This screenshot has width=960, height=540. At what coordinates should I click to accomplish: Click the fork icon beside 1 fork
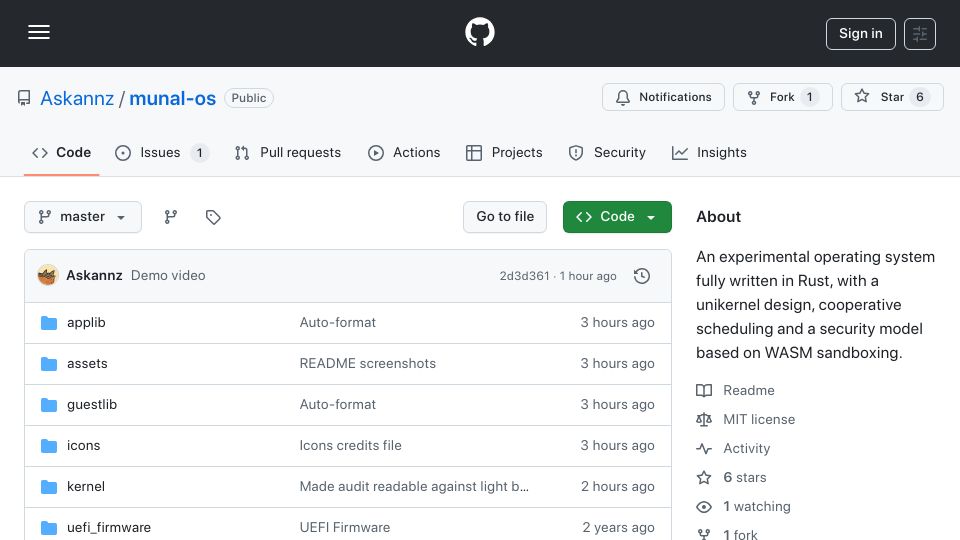704,534
